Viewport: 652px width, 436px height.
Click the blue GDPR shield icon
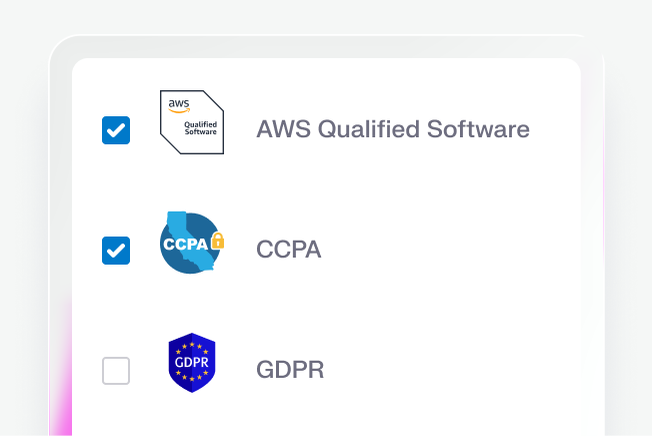point(192,363)
